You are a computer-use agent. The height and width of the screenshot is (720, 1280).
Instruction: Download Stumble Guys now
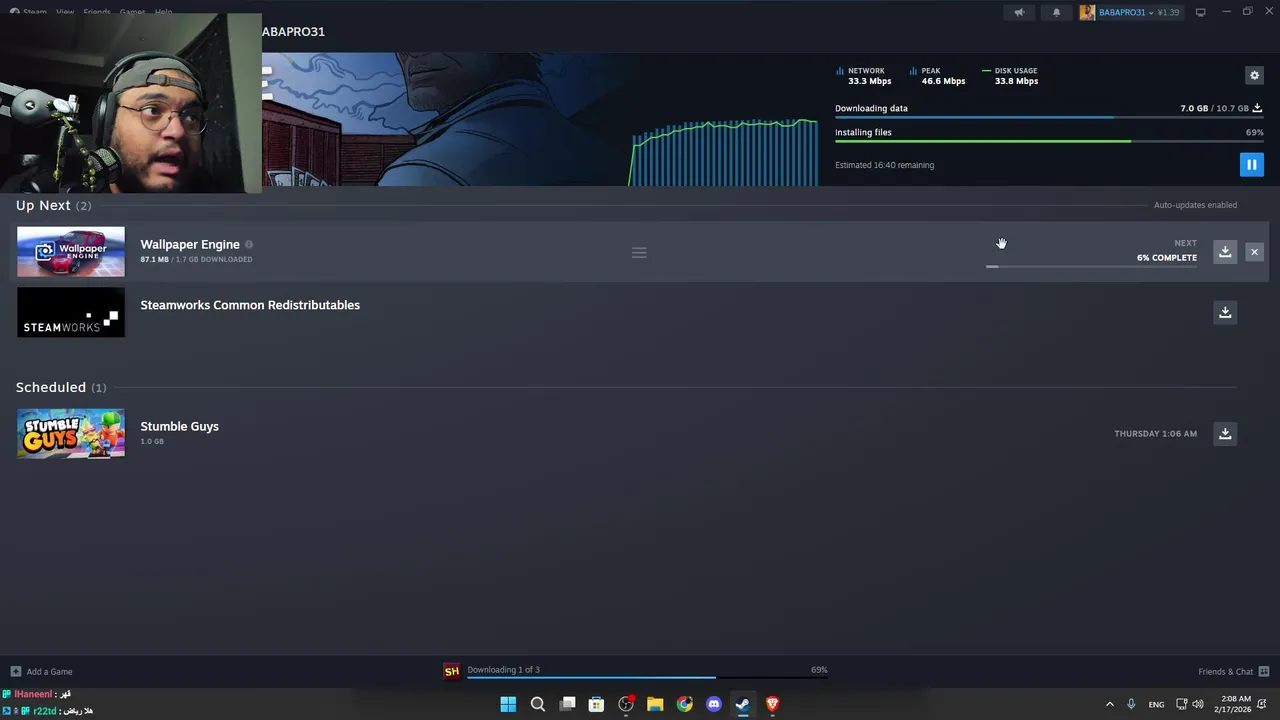[x=1225, y=433]
